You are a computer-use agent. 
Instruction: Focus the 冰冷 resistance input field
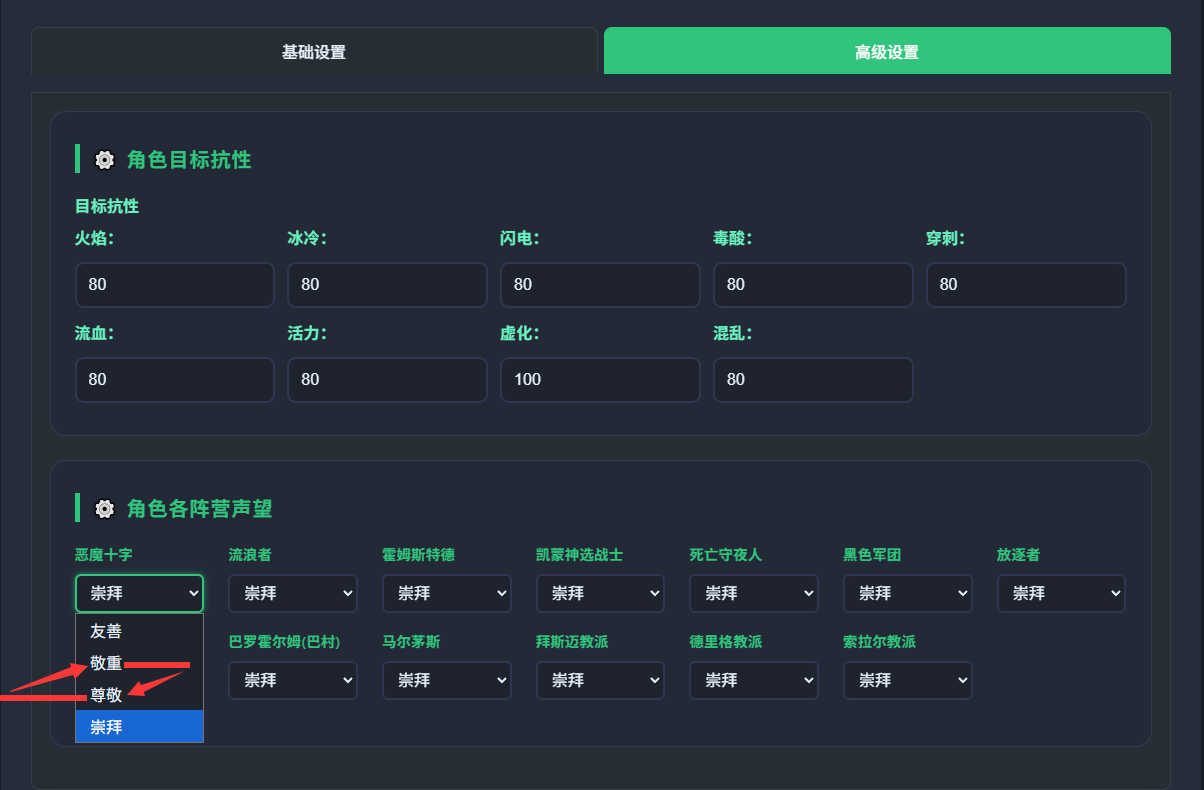click(387, 285)
